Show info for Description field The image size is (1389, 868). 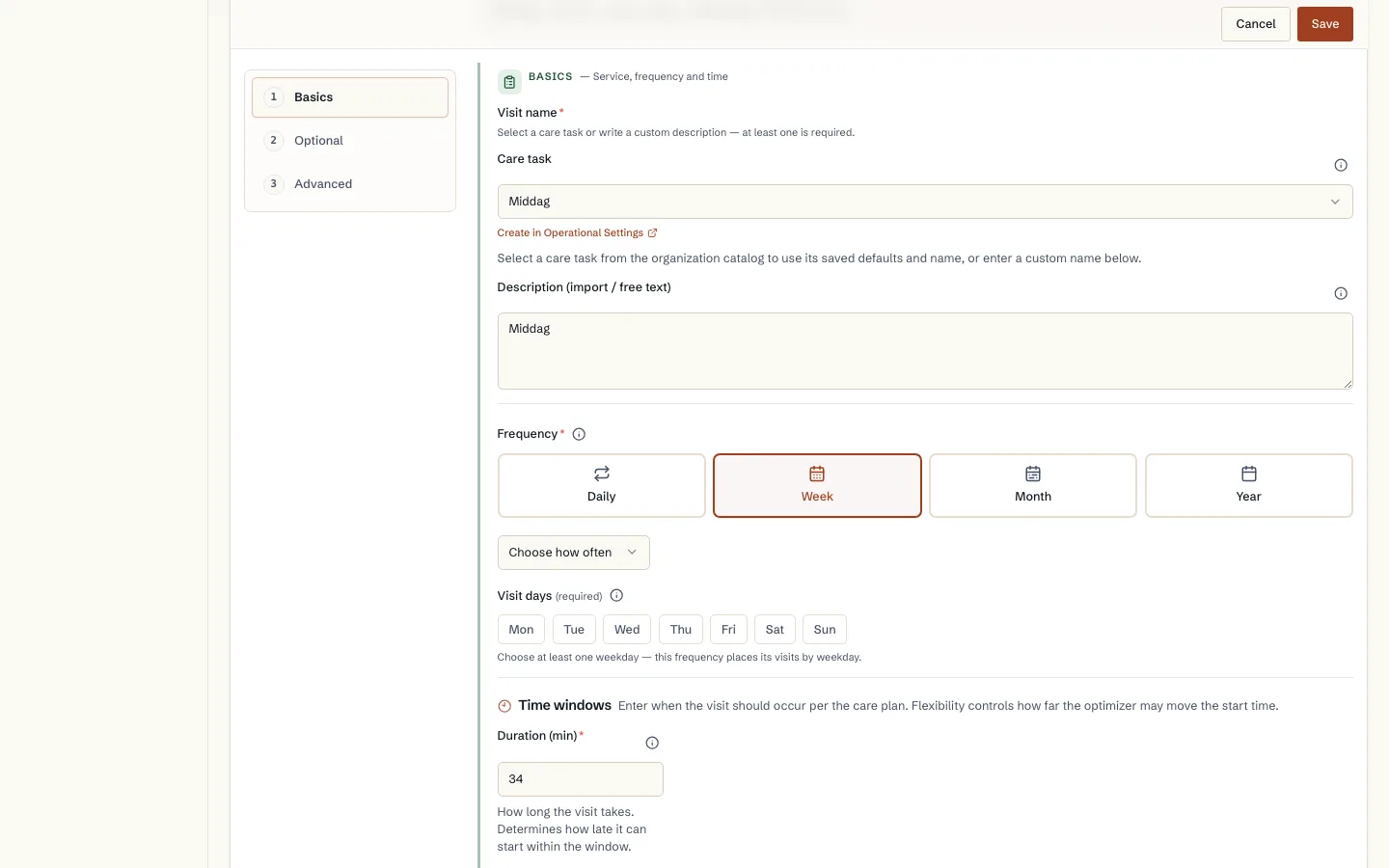[x=1341, y=293]
